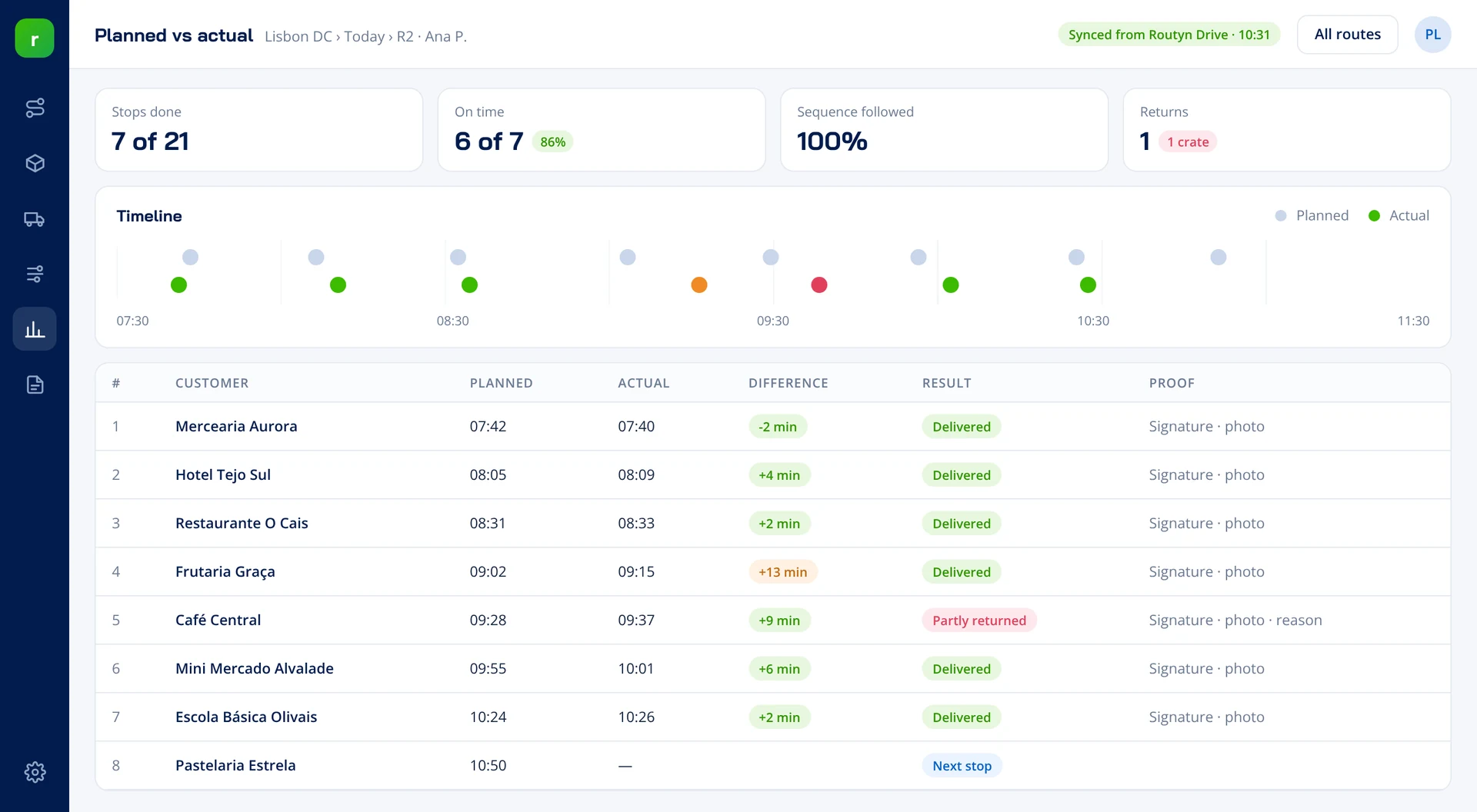
Task: Open the Sequence followed 100% card
Action: click(944, 129)
